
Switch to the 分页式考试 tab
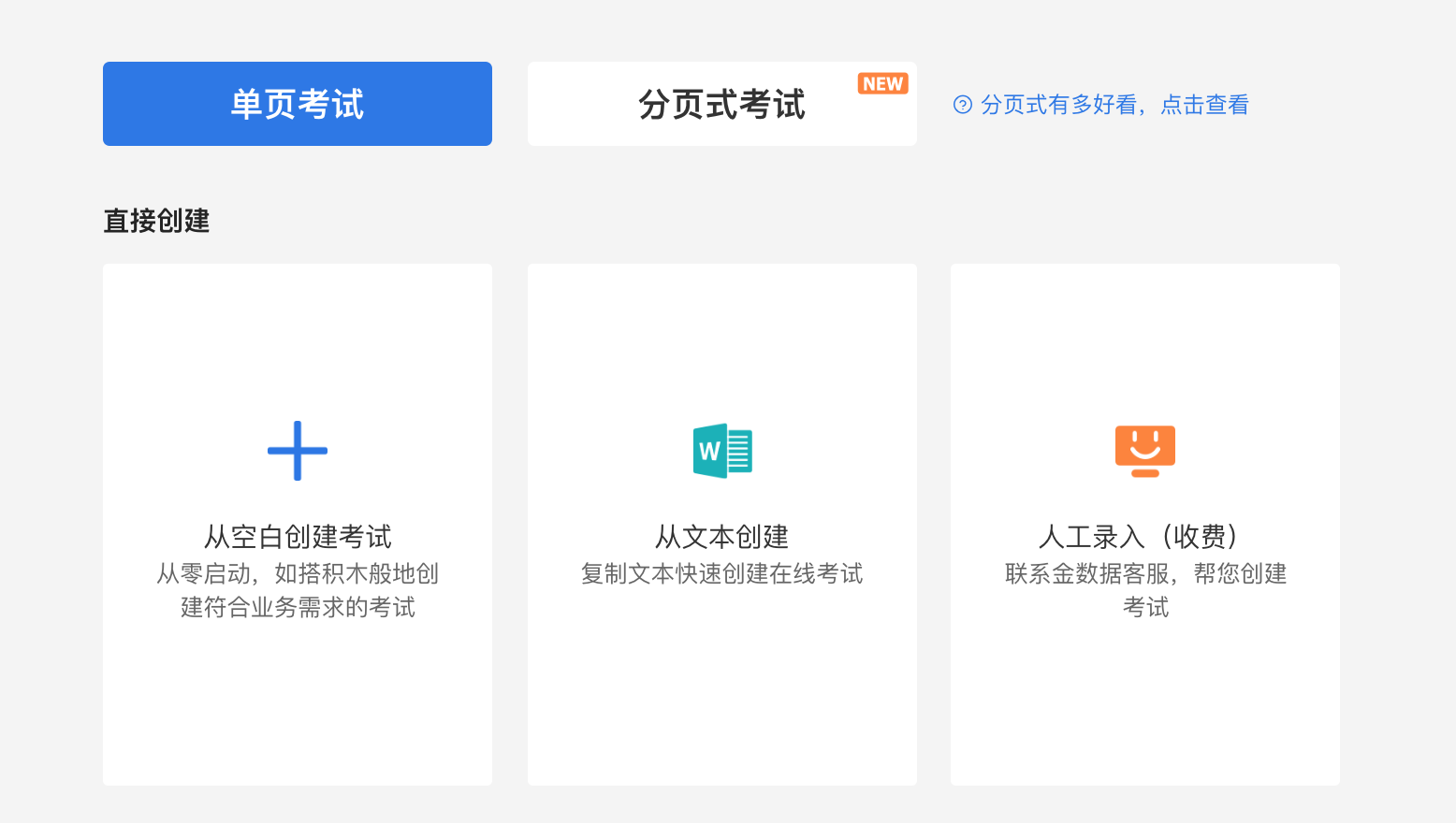coord(721,104)
